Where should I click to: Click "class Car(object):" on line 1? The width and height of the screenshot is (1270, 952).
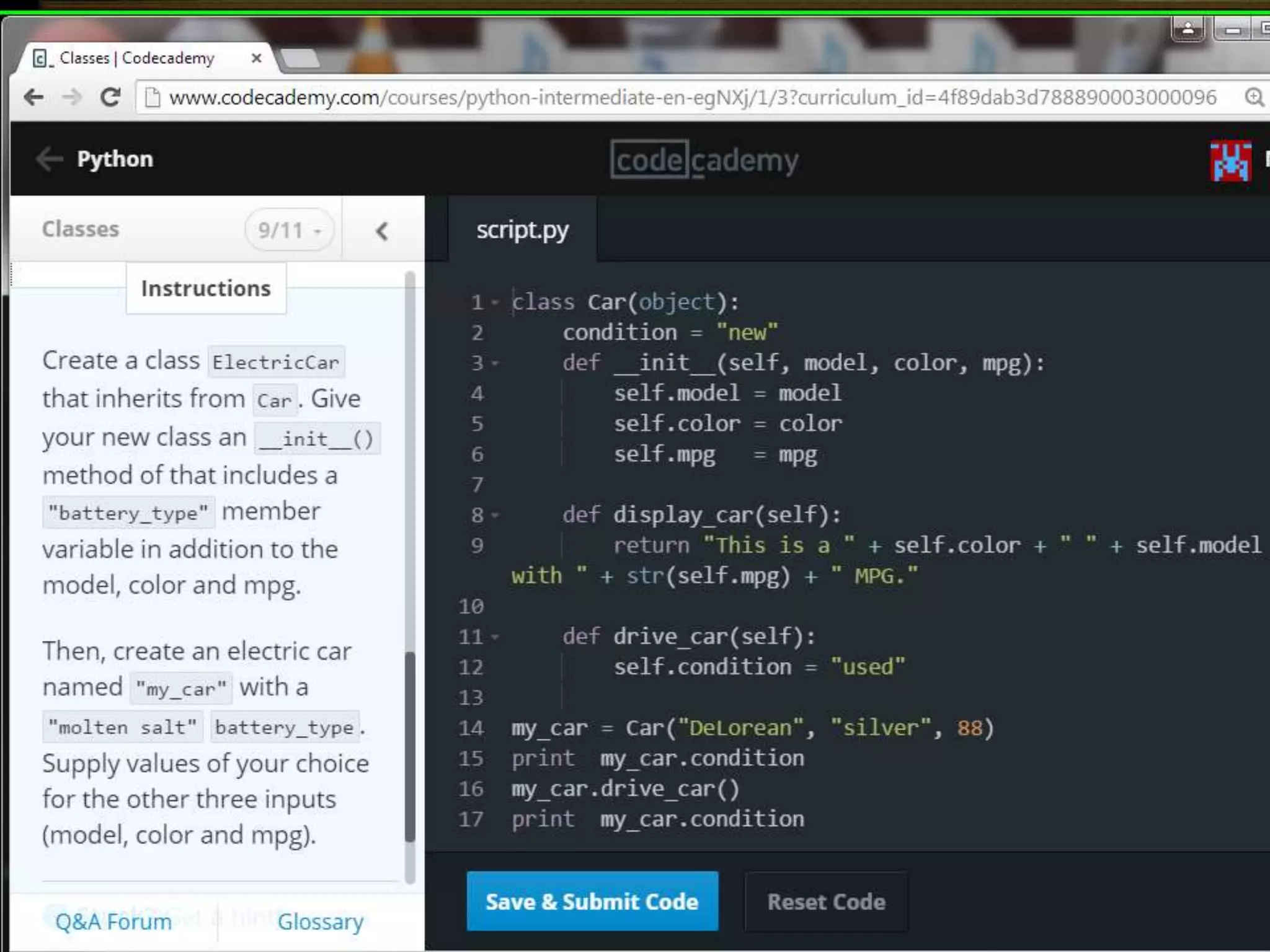(626, 302)
